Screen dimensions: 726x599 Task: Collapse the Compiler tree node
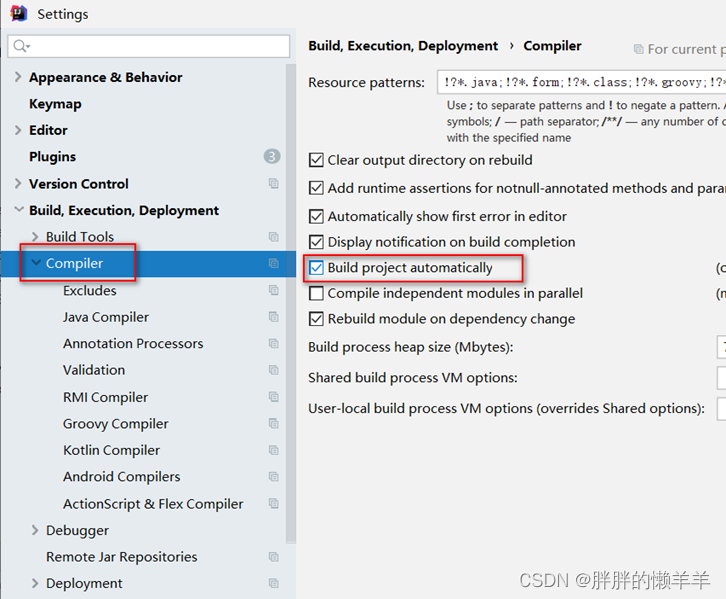point(35,262)
